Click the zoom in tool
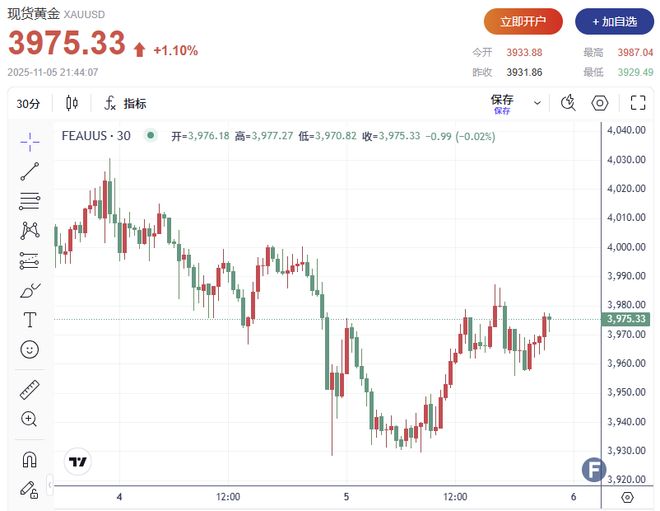 click(29, 419)
